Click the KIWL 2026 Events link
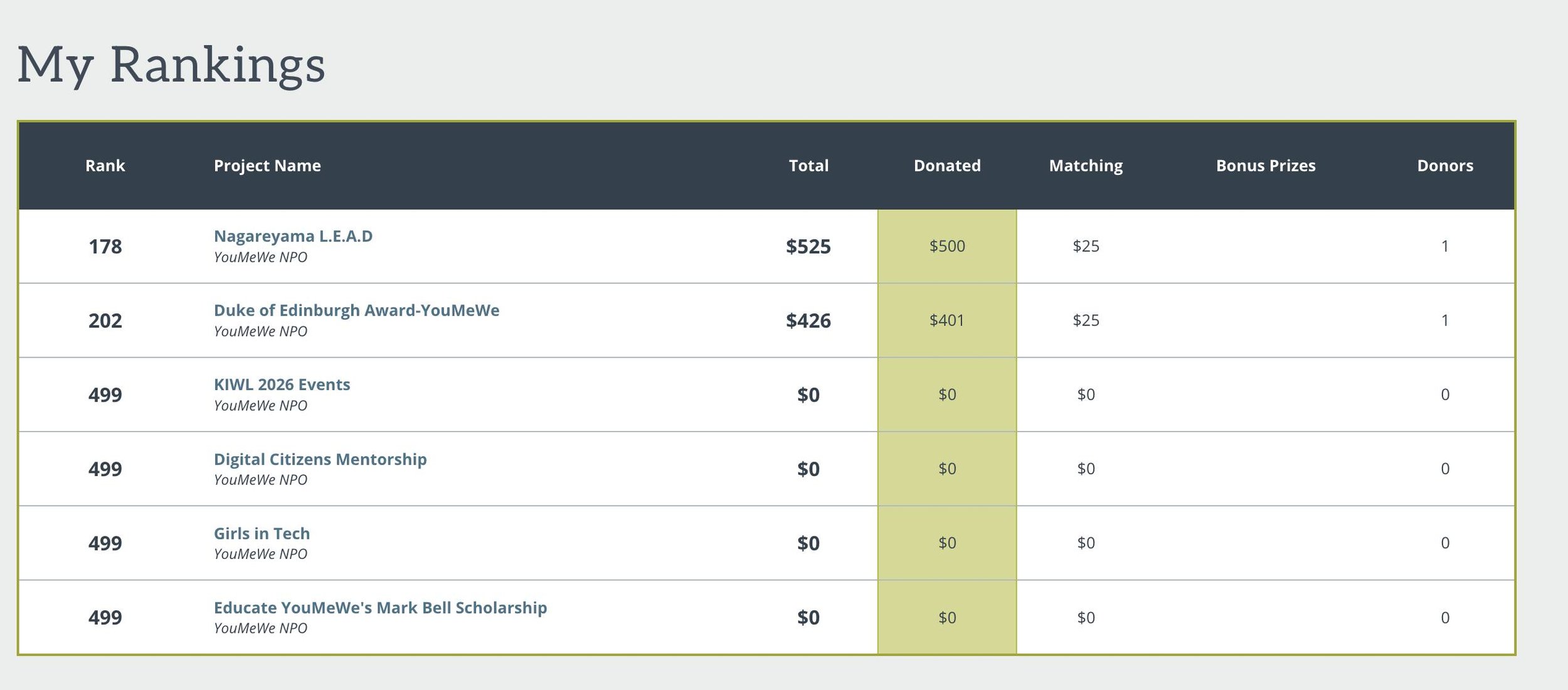The image size is (1568, 690). click(282, 385)
